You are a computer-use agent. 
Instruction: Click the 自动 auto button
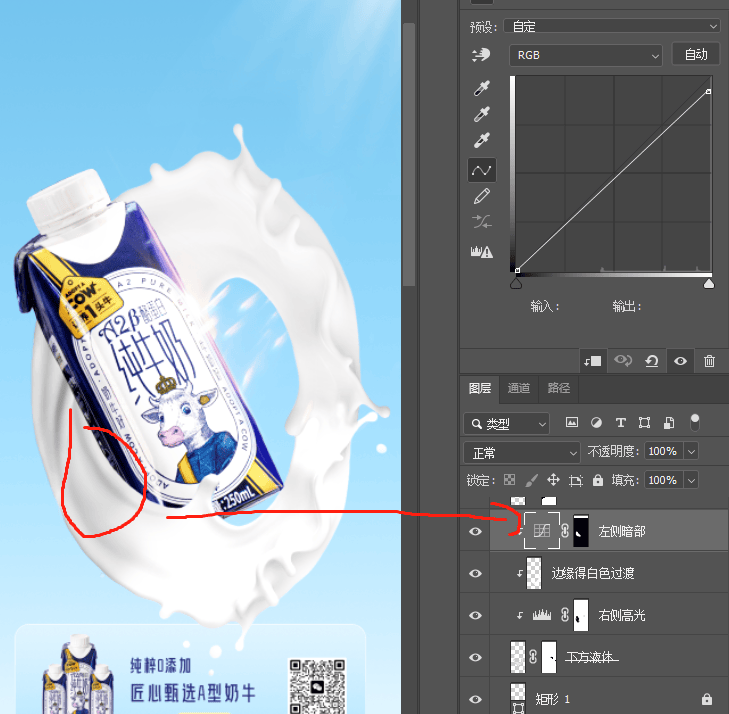pyautogui.click(x=696, y=54)
